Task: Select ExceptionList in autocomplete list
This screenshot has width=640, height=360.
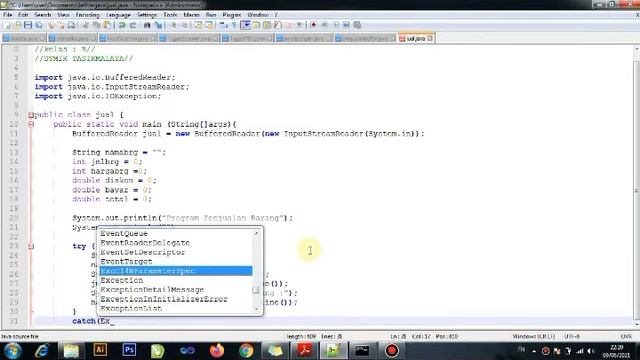Action: (176, 309)
